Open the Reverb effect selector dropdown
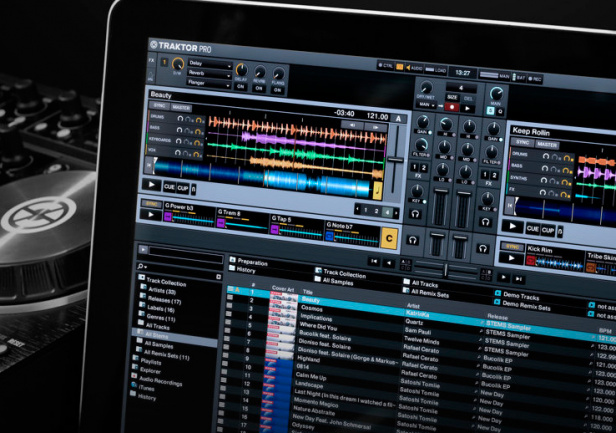Viewport: 616px width, 433px height. coord(209,73)
